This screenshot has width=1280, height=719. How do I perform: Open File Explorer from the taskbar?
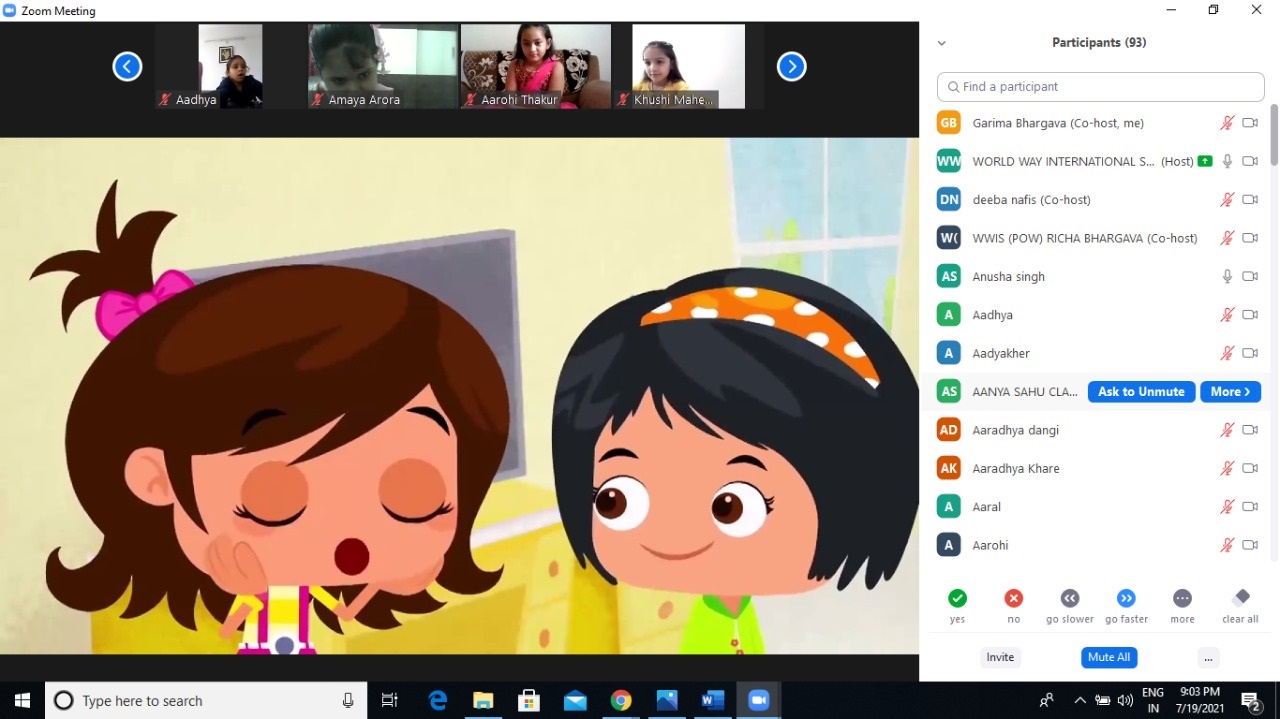483,701
